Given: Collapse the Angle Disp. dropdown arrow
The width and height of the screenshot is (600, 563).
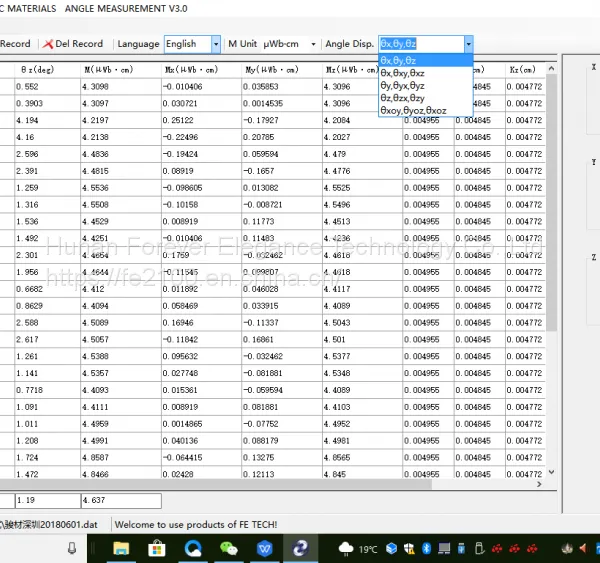Looking at the screenshot, I should (468, 44).
